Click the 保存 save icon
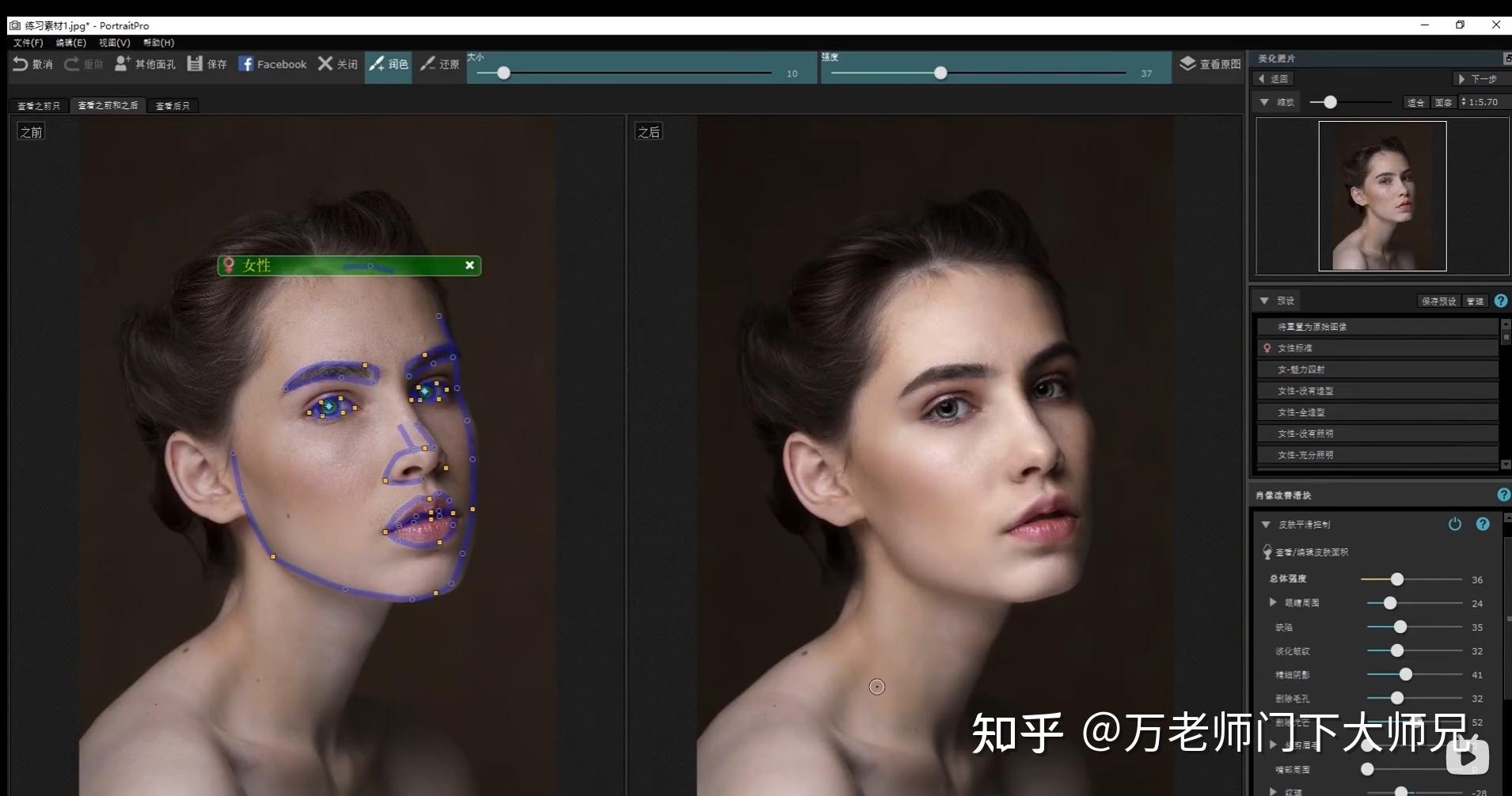Image resolution: width=1512 pixels, height=796 pixels. click(195, 63)
